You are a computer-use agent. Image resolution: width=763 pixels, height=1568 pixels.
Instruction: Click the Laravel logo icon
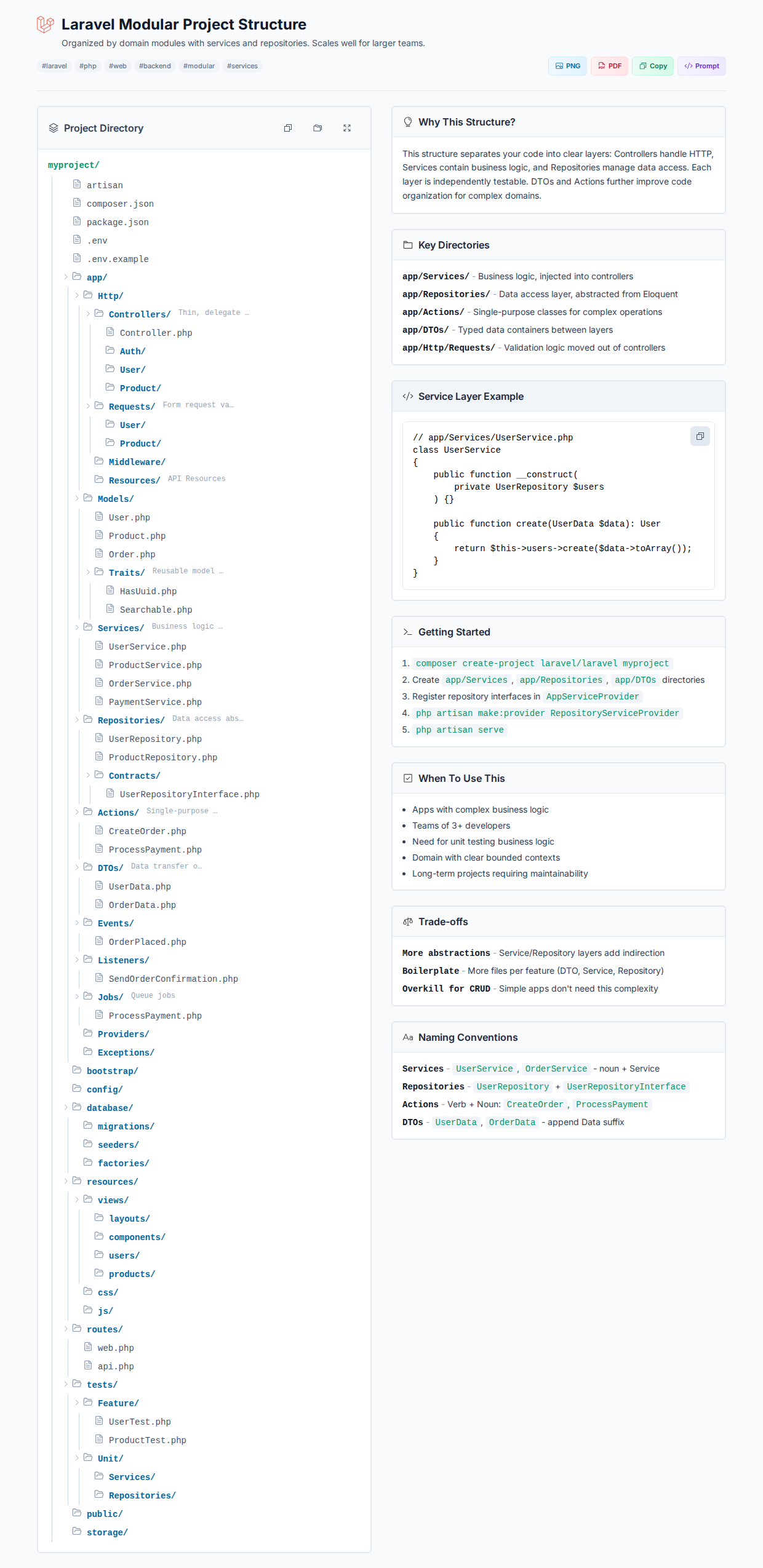point(46,25)
